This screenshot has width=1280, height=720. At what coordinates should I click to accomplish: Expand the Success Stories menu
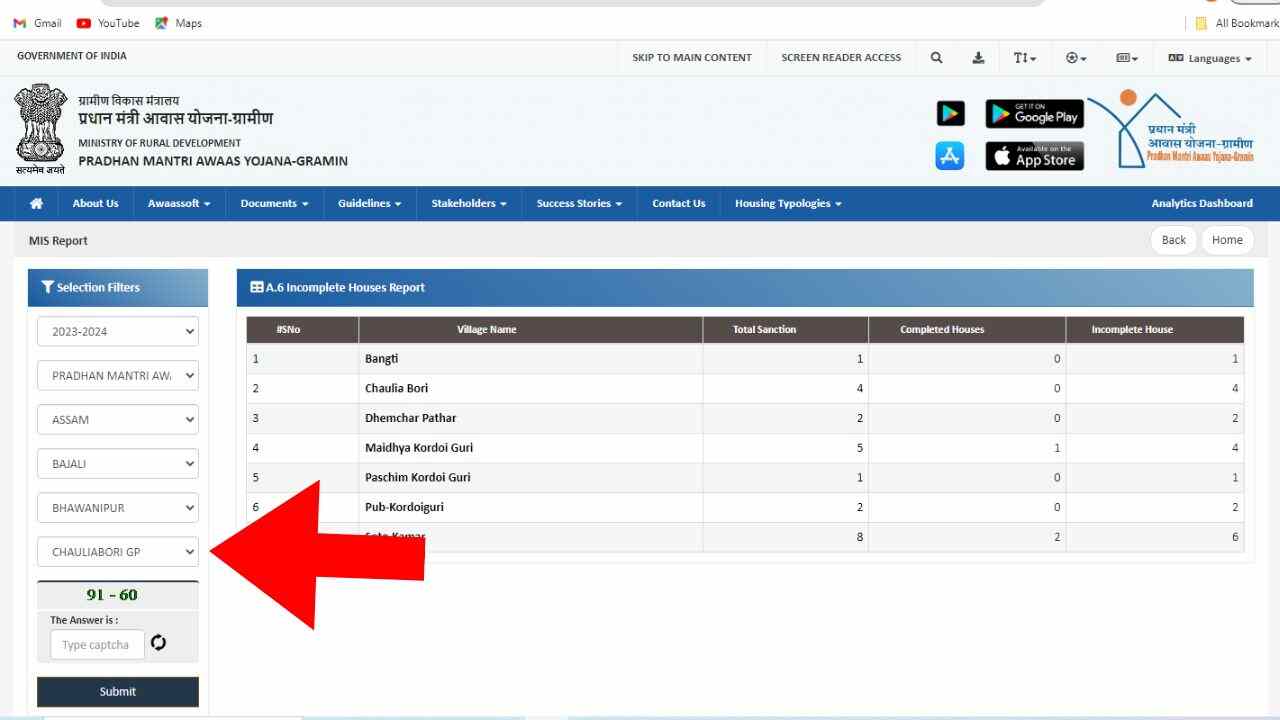click(x=579, y=203)
